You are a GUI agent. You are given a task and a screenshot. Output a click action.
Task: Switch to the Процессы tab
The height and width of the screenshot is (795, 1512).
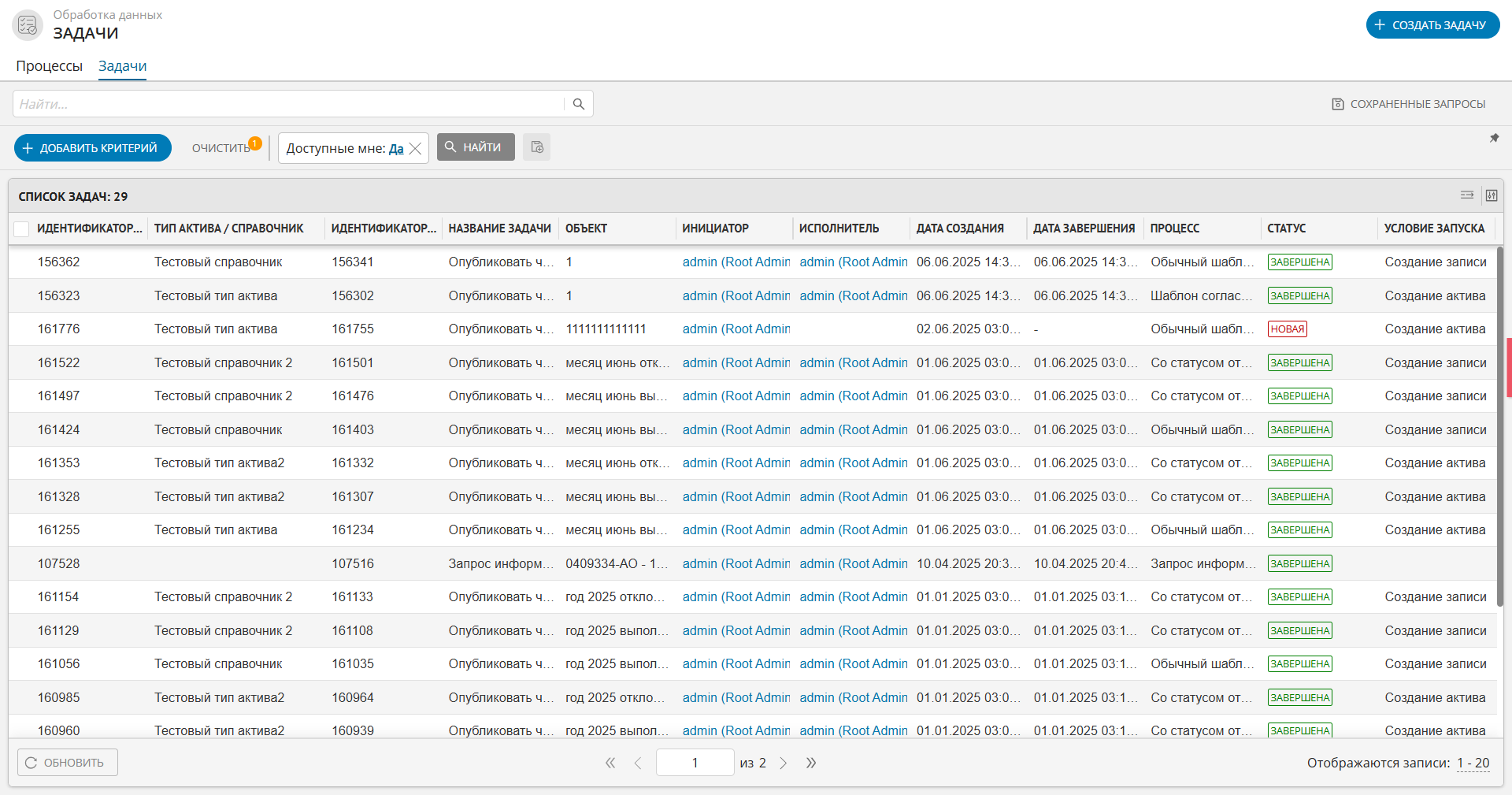click(x=49, y=66)
